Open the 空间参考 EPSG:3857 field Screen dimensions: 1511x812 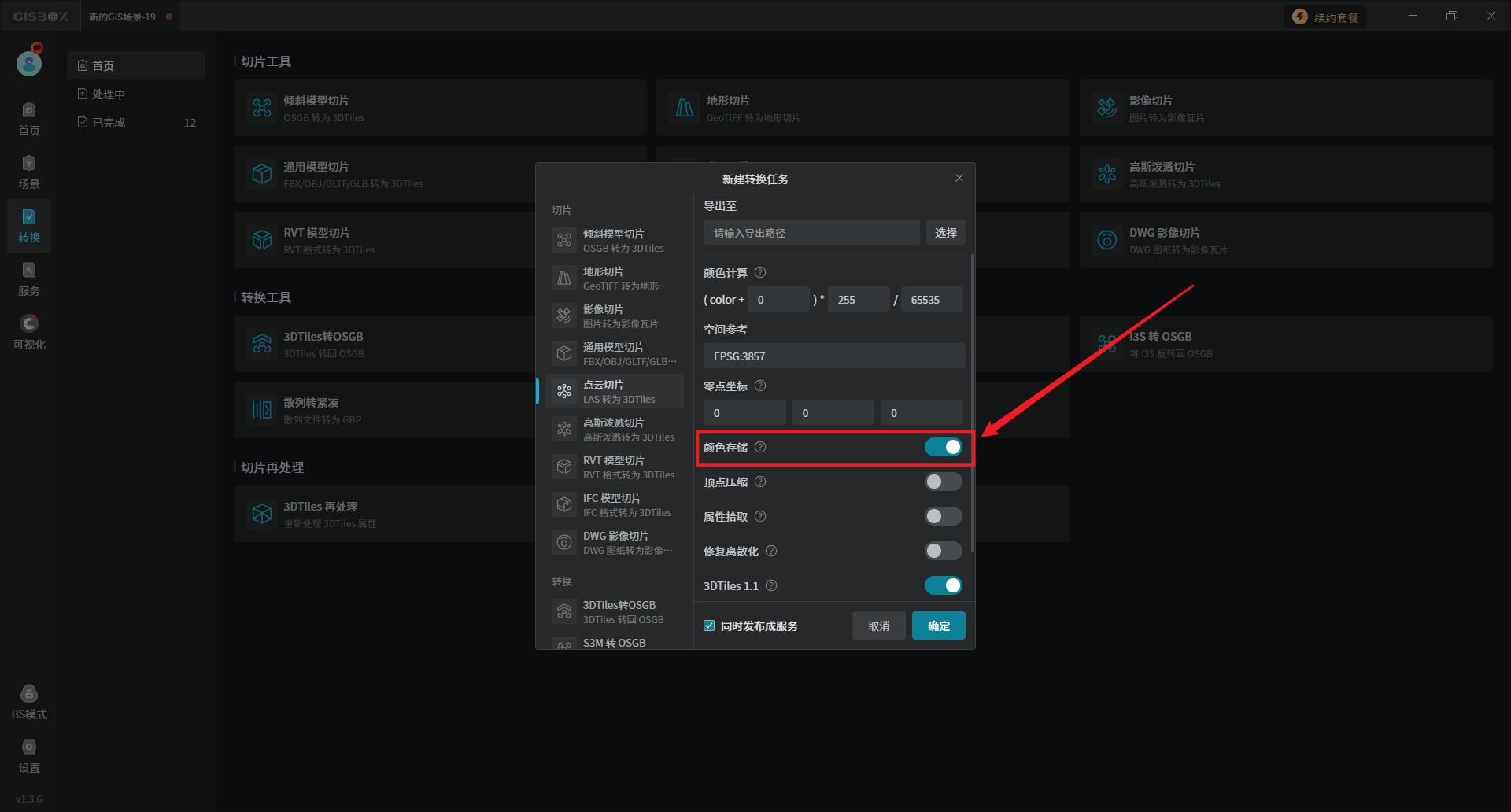(x=833, y=356)
